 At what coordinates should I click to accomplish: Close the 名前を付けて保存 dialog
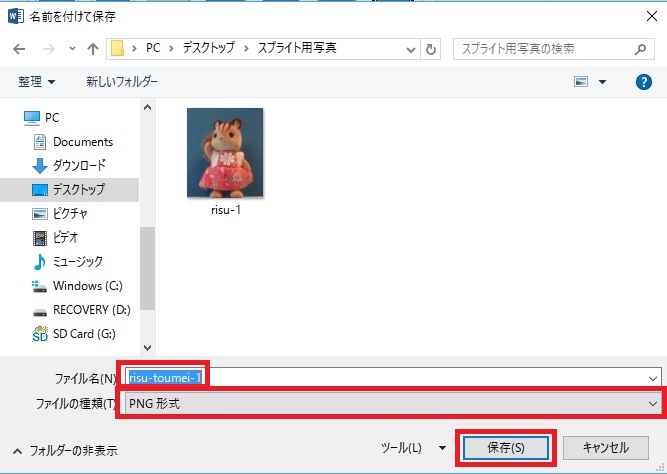[652, 17]
